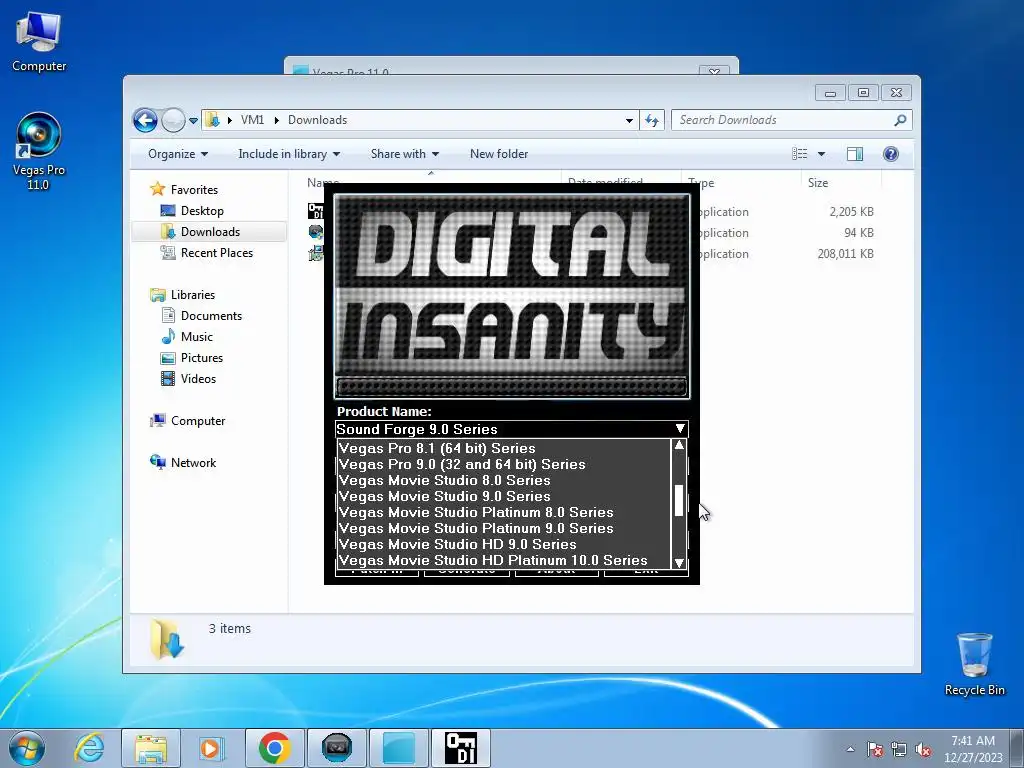The image size is (1024, 768).
Task: Click the 208,011 KB file size cell
Action: click(845, 253)
